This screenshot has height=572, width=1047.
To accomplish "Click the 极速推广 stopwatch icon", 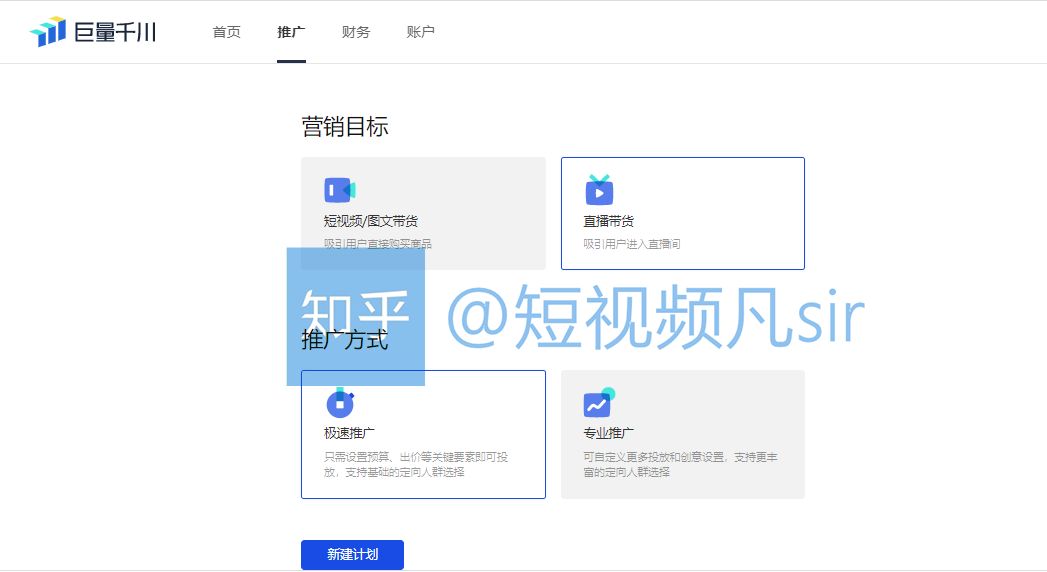I will [340, 402].
